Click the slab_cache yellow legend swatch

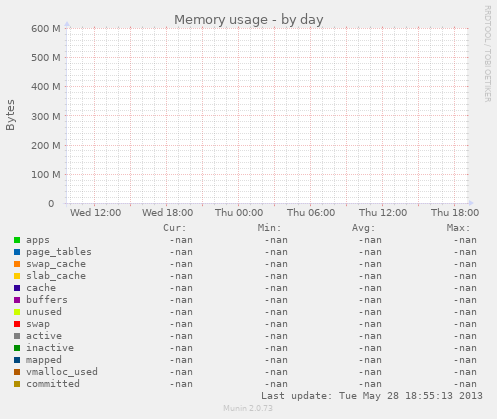click(17, 276)
